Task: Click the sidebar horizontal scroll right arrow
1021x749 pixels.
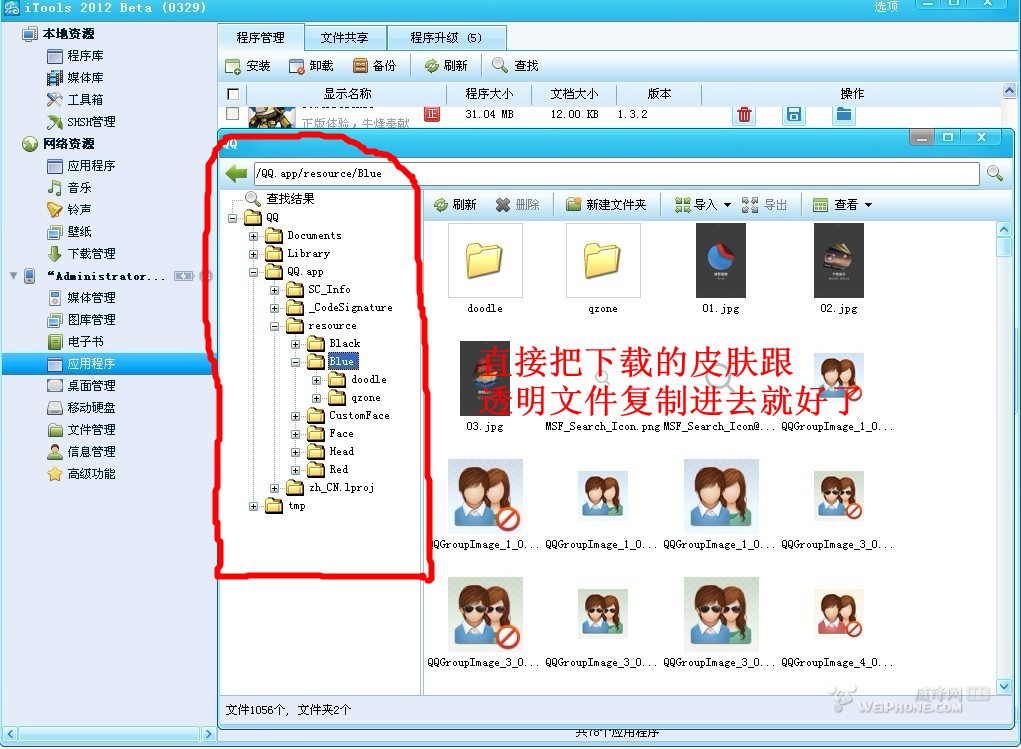Action: (208, 734)
